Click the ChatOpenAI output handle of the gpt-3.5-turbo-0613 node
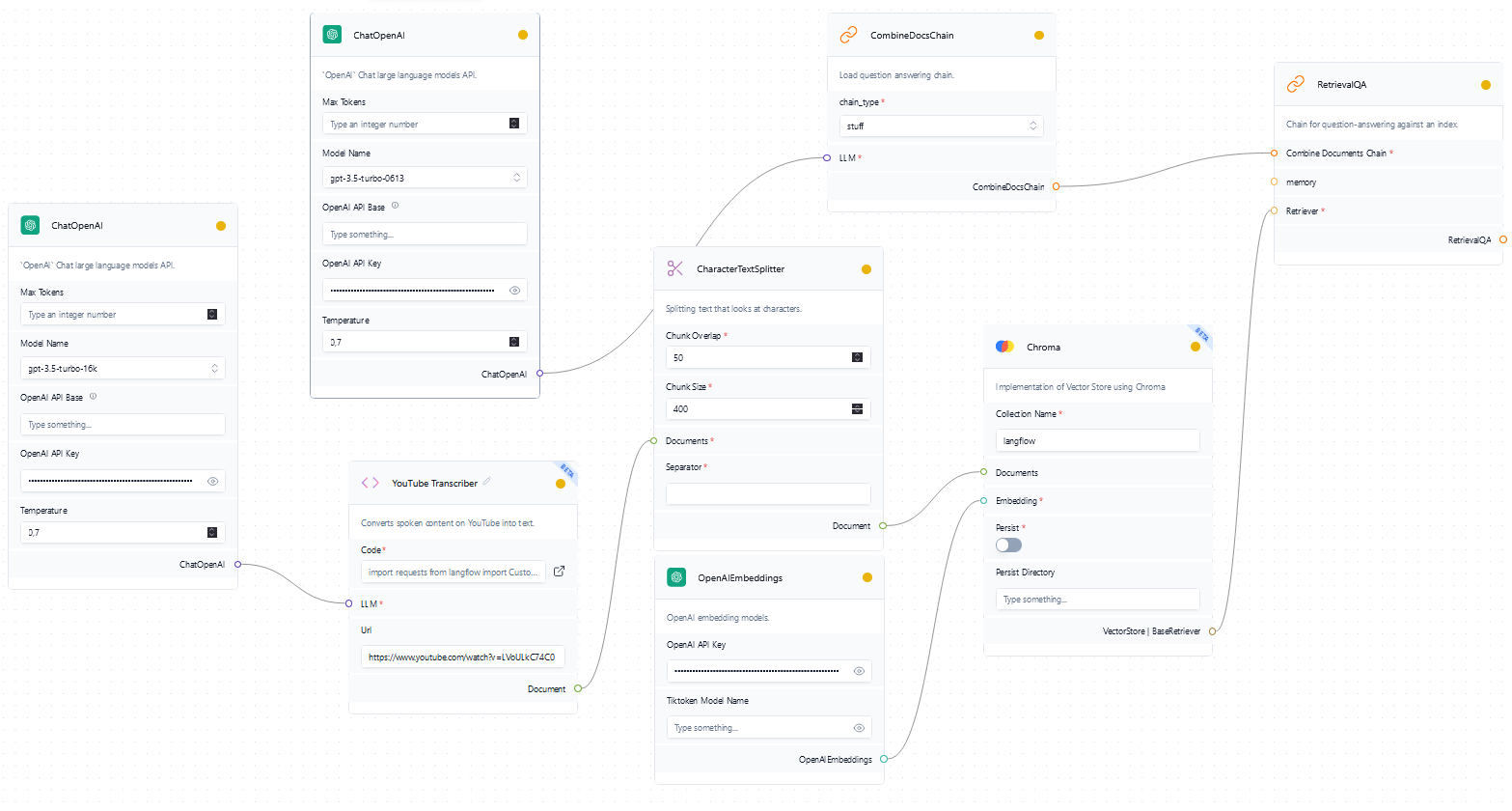Screen dimensions: 1512x811 [539, 373]
